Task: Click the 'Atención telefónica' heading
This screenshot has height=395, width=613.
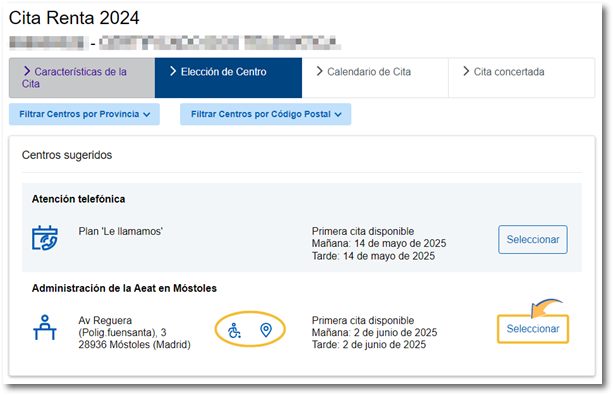Action: 79,199
